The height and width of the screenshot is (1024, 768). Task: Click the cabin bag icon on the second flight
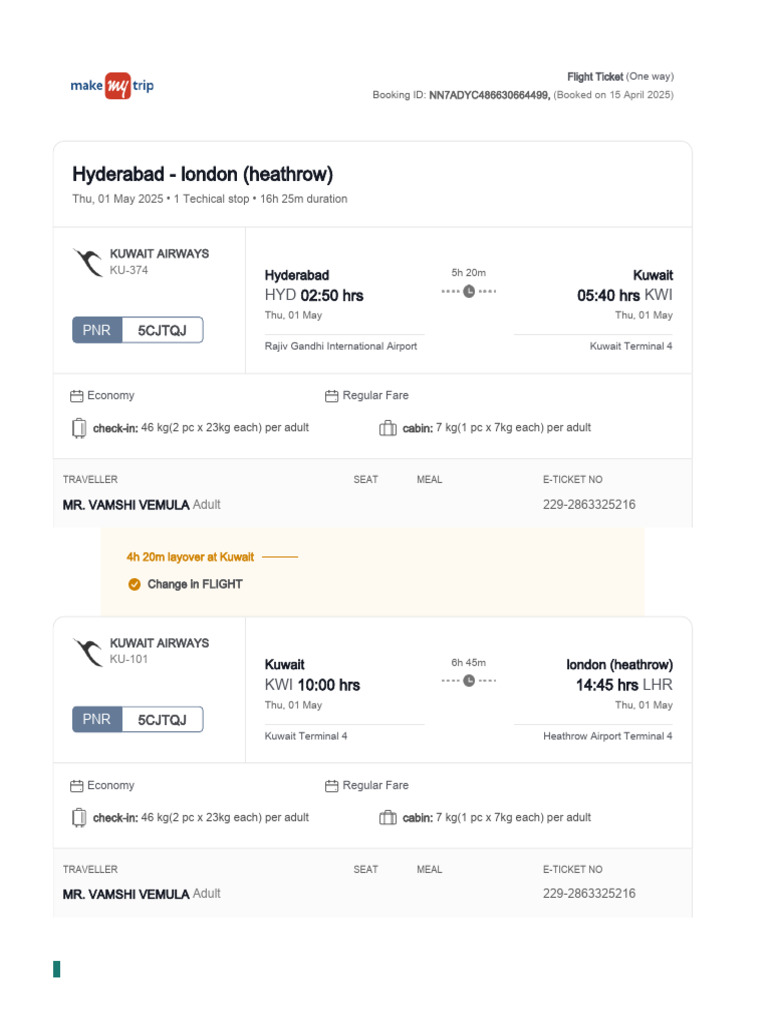[x=388, y=818]
